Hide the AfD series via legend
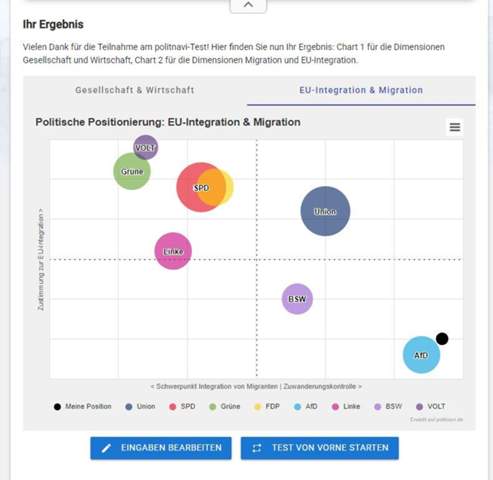Image resolution: width=493 pixels, height=480 pixels. (306, 407)
